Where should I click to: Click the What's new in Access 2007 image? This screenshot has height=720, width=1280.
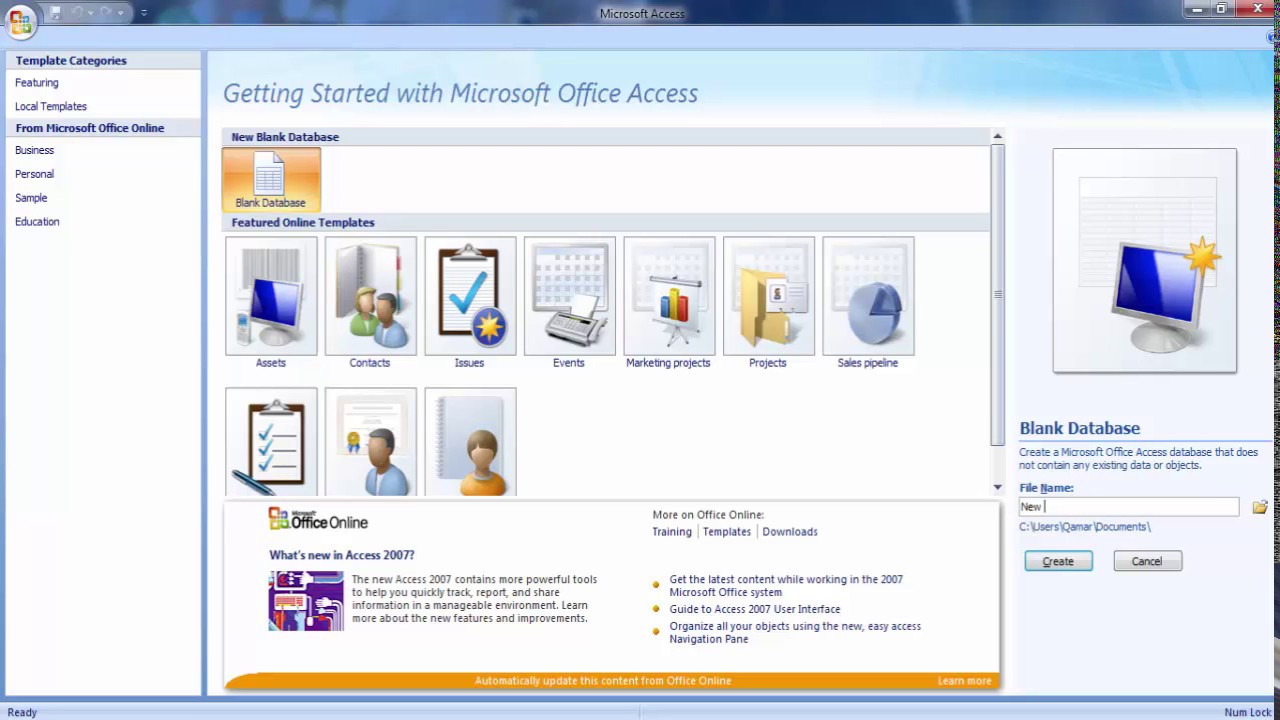(306, 601)
